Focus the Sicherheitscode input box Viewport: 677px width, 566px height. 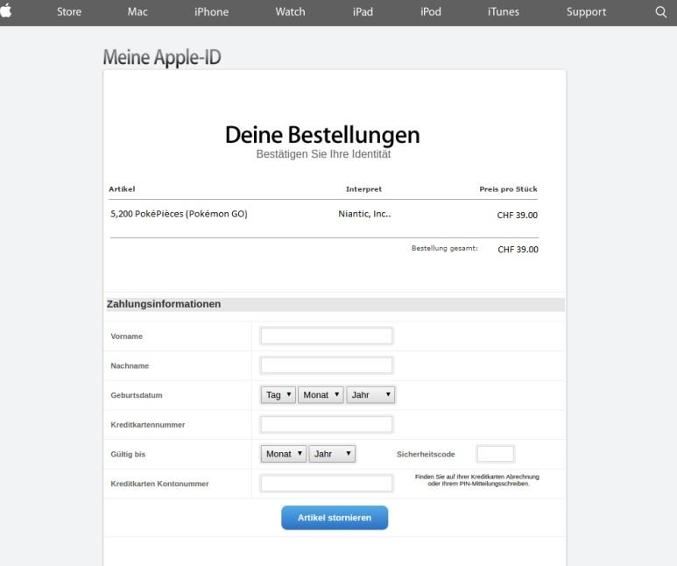coord(495,454)
